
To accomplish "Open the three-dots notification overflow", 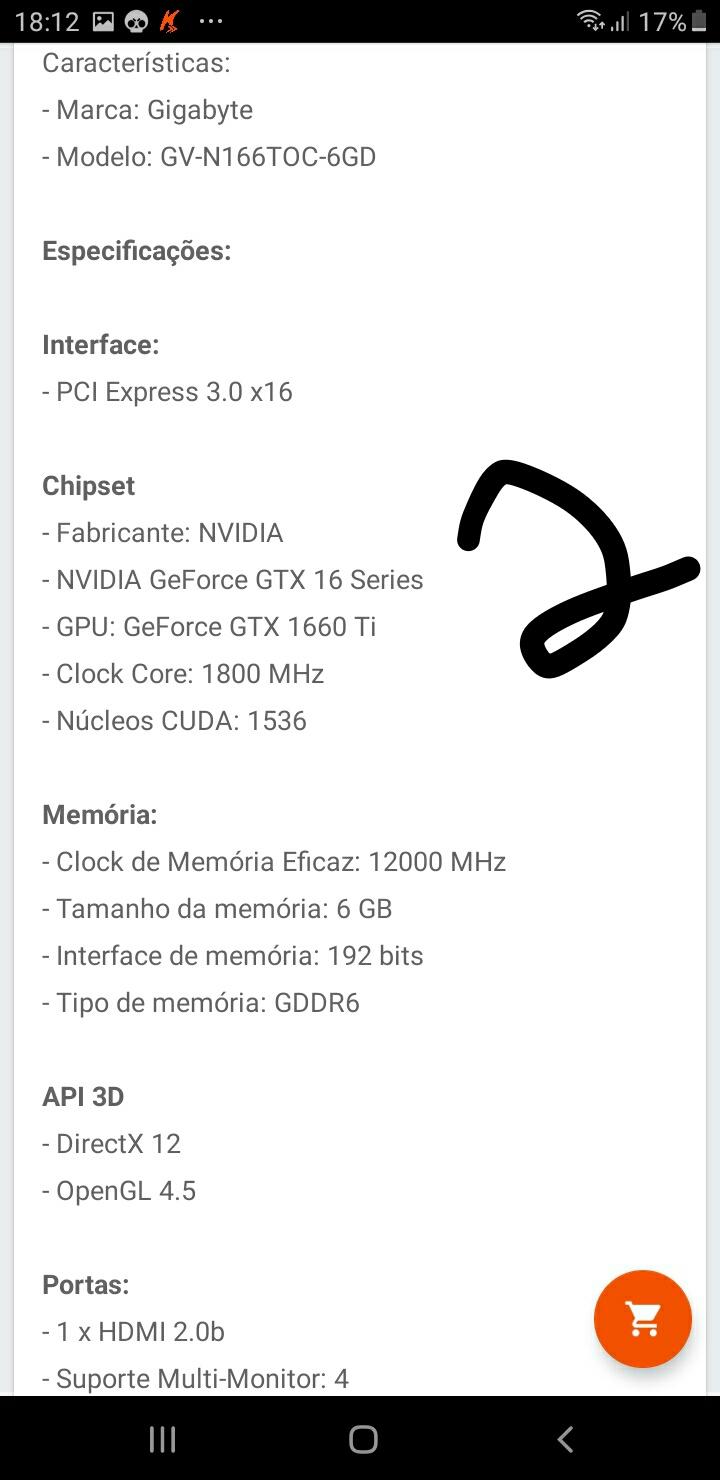I will 211,21.
